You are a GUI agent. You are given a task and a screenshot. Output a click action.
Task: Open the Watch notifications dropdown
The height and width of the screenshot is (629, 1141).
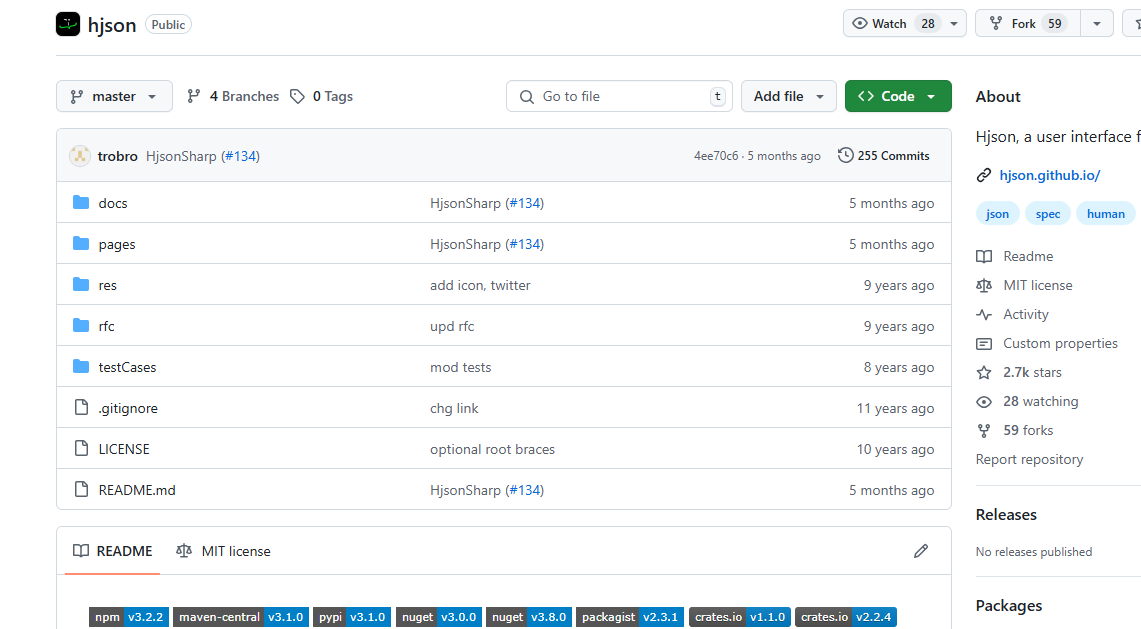pos(905,23)
